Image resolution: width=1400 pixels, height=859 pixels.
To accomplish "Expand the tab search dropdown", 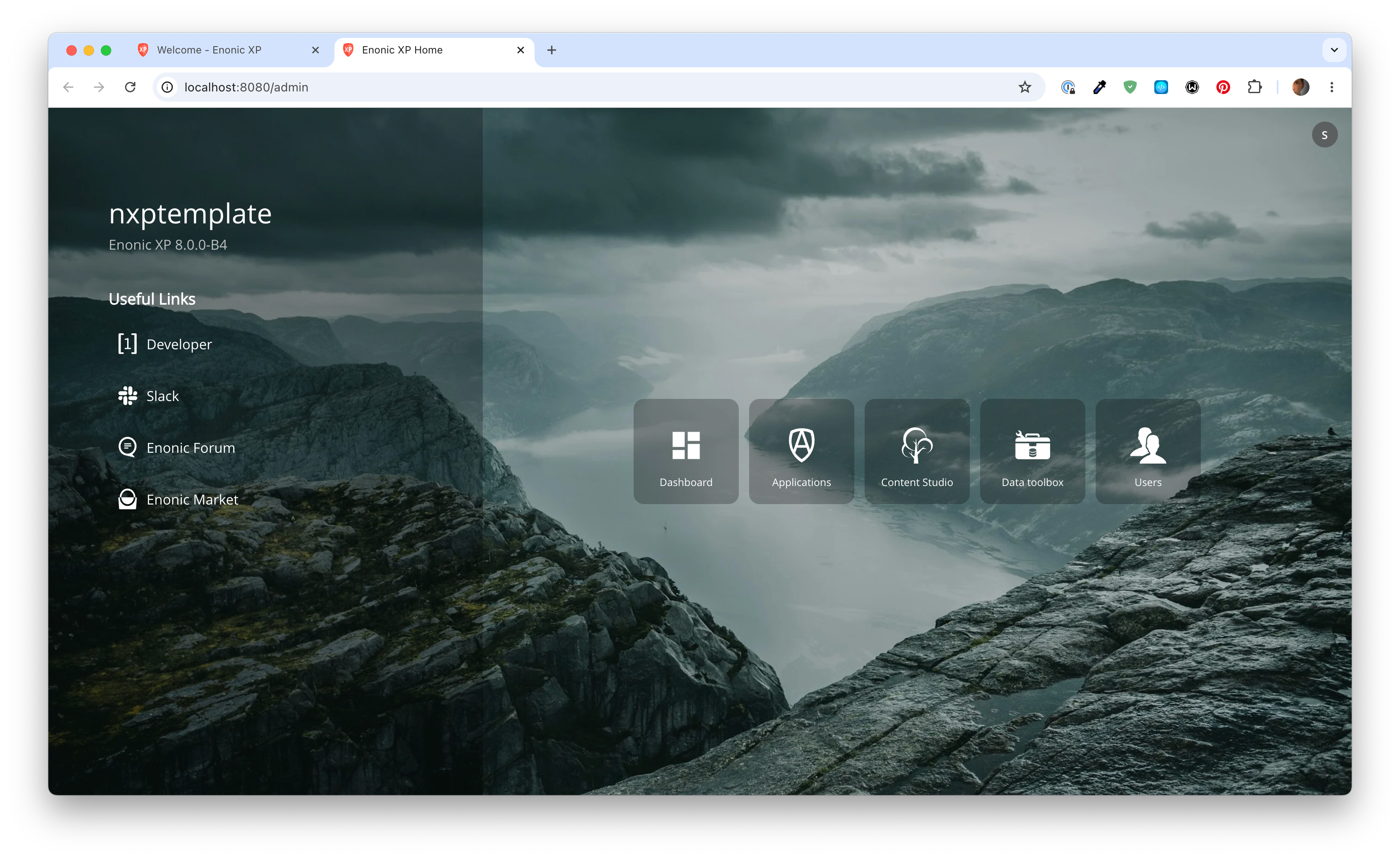I will click(1334, 50).
